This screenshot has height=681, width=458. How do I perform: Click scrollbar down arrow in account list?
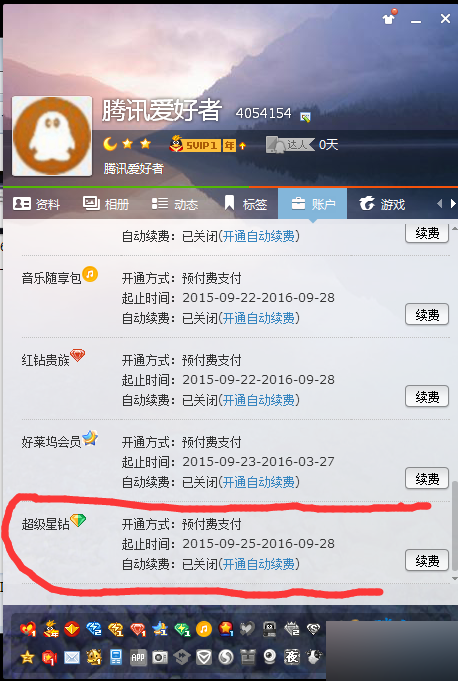pos(454,579)
